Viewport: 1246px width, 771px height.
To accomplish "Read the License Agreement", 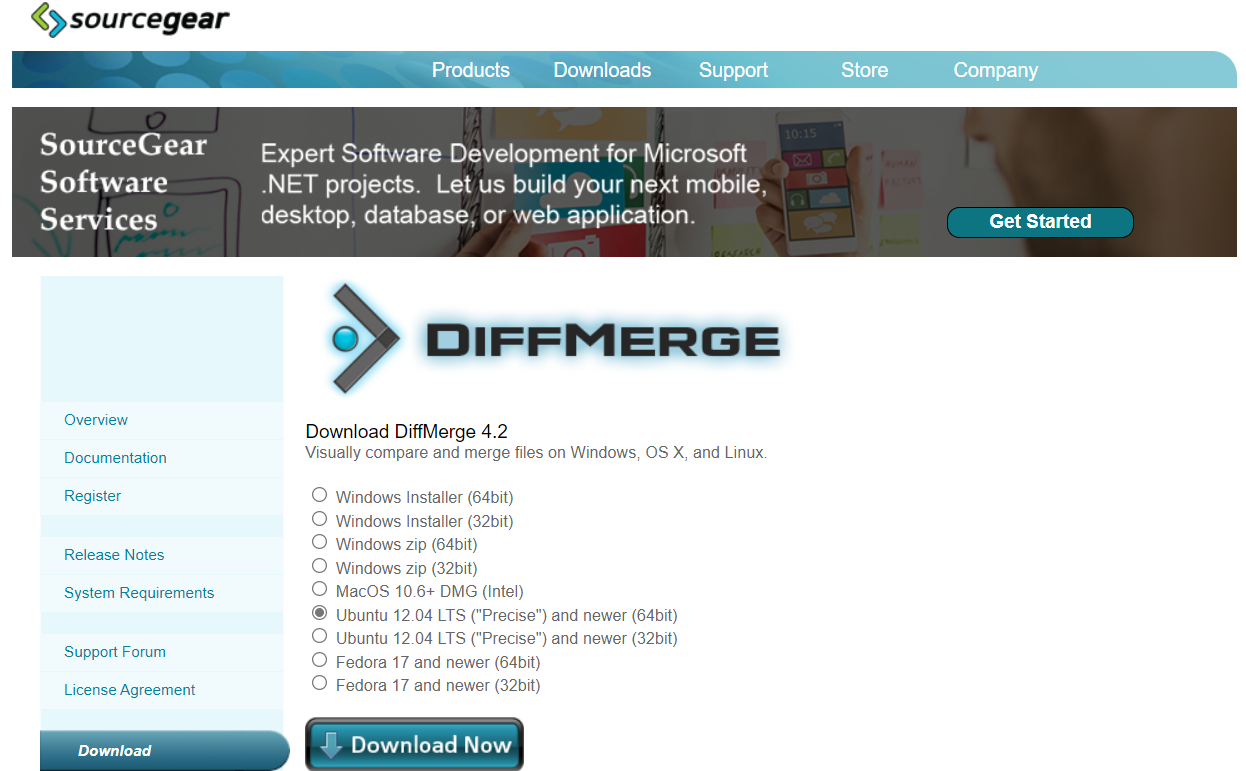I will point(130,690).
